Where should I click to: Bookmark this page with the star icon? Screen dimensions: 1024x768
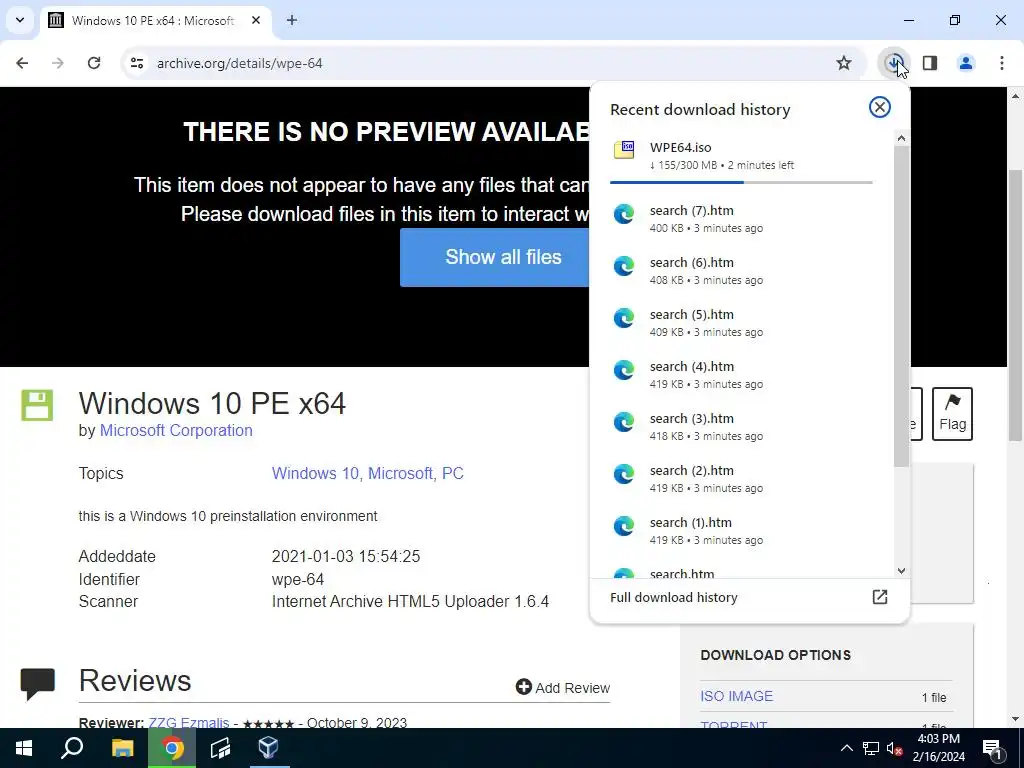coord(844,63)
